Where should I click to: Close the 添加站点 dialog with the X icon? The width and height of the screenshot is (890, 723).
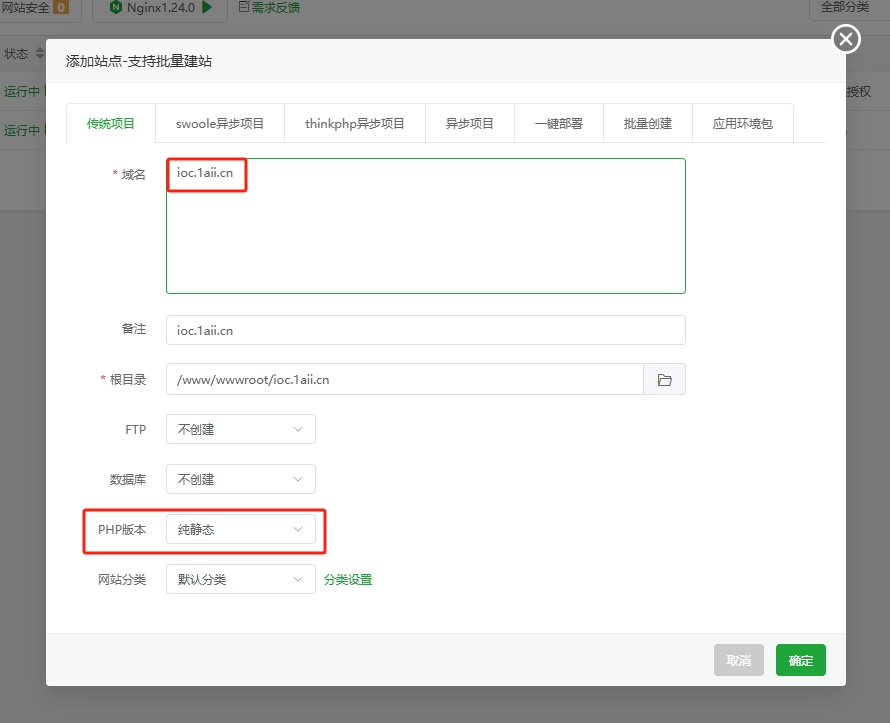coord(845,39)
